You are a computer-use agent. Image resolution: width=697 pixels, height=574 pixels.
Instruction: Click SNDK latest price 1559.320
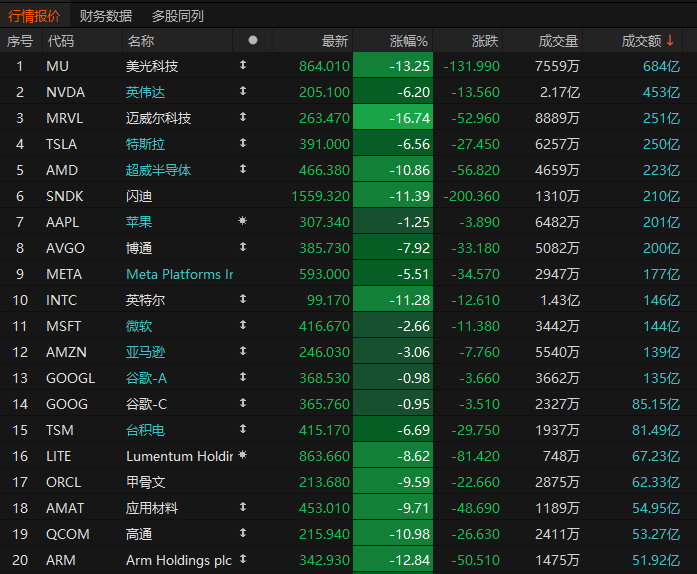320,196
